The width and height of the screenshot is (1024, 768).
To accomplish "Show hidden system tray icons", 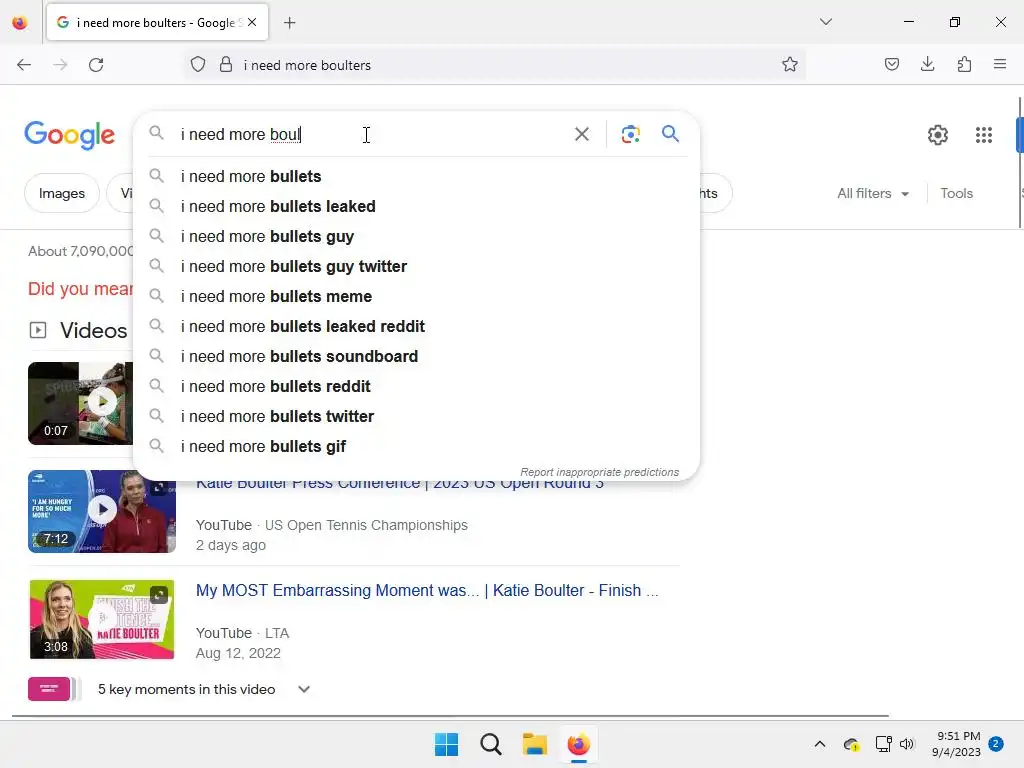I will pos(820,744).
